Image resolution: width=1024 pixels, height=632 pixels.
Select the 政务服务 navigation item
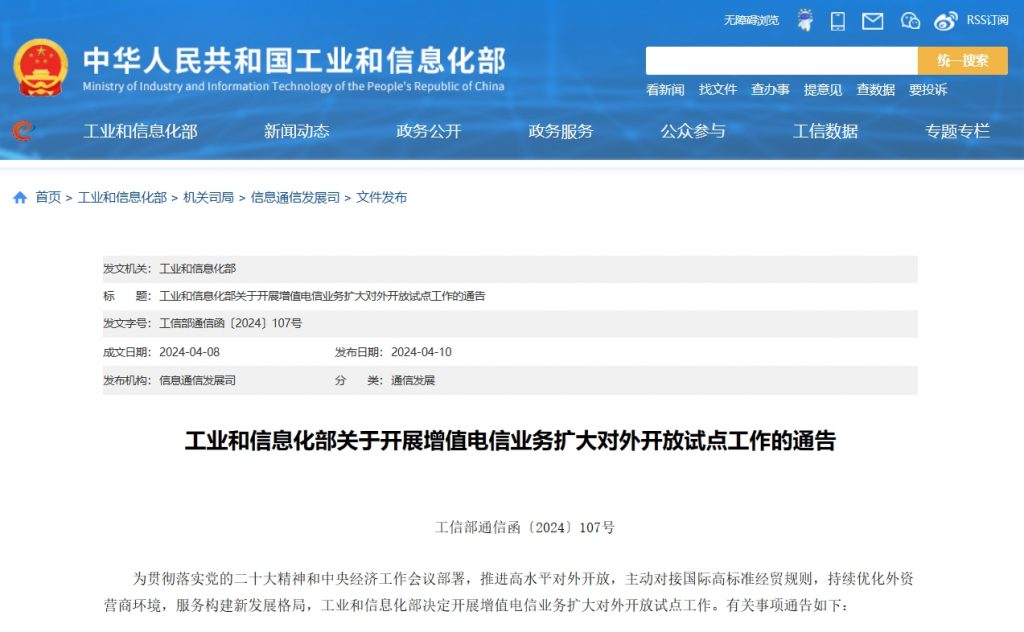click(x=561, y=131)
